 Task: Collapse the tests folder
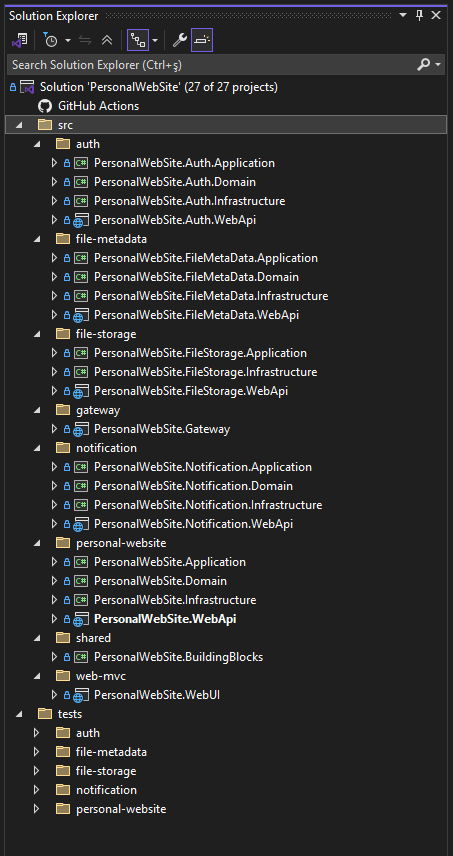(20, 714)
